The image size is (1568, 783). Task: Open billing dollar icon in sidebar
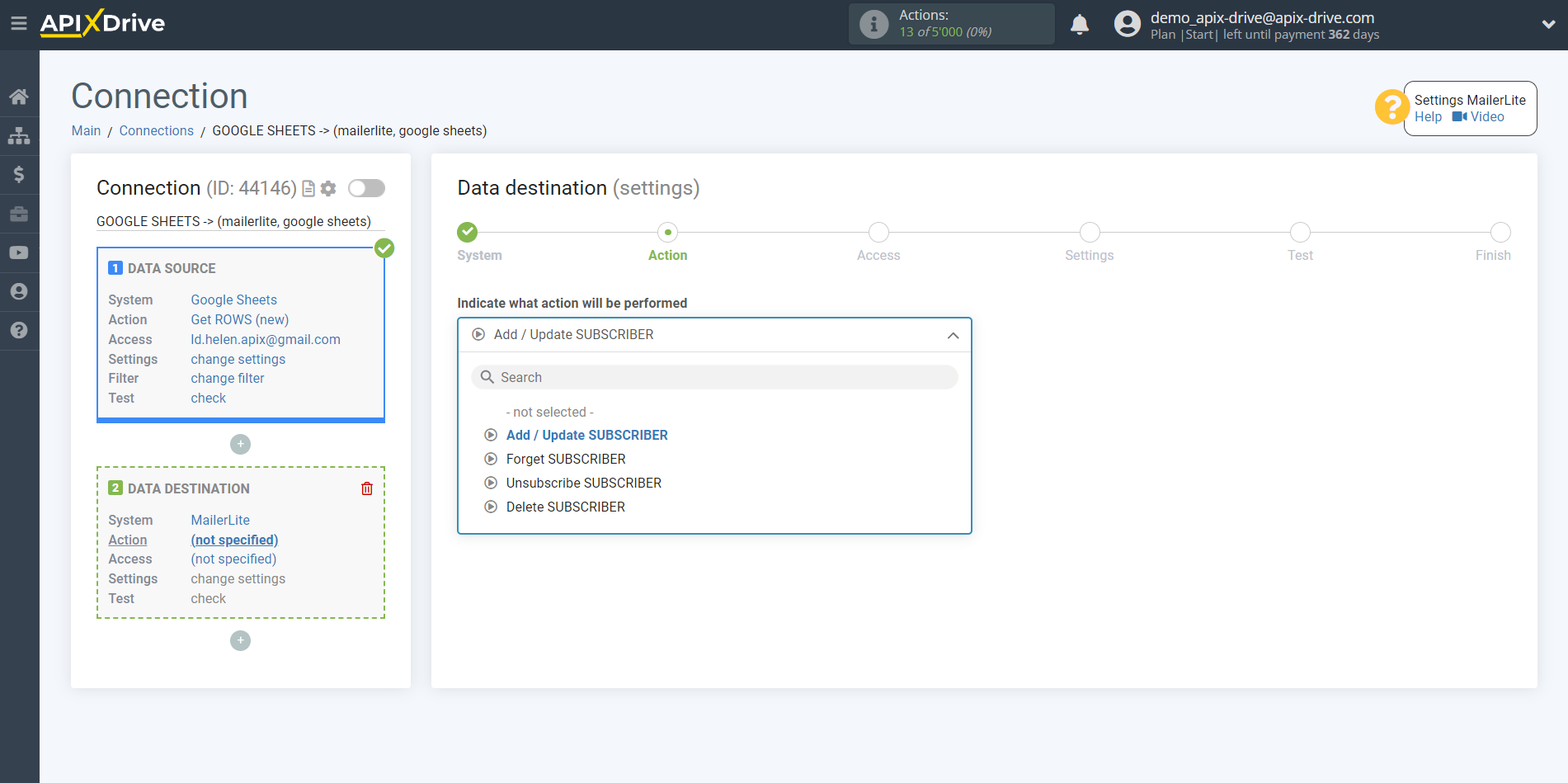(19, 174)
